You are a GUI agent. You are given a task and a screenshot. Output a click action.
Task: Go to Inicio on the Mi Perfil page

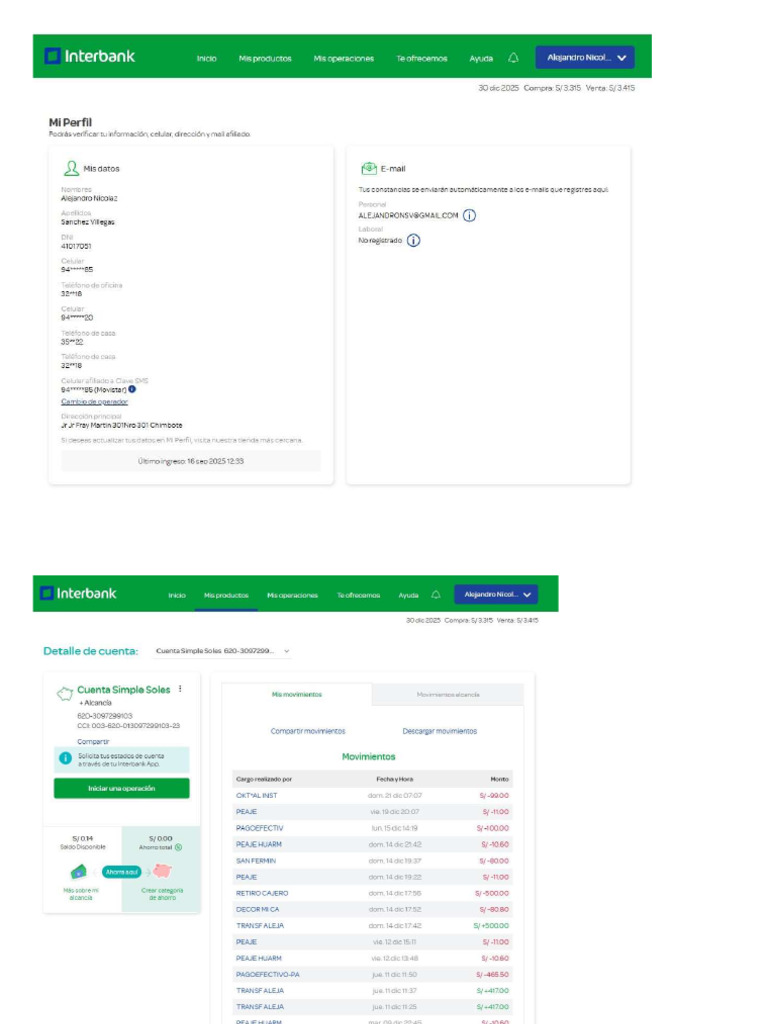(x=206, y=59)
